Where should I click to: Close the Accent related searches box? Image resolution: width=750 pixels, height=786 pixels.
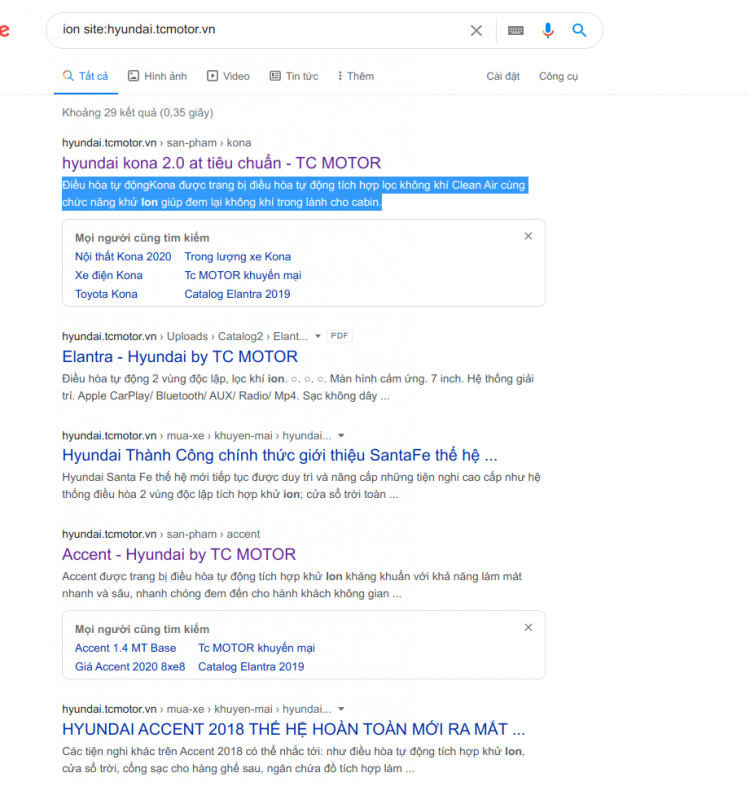(528, 628)
